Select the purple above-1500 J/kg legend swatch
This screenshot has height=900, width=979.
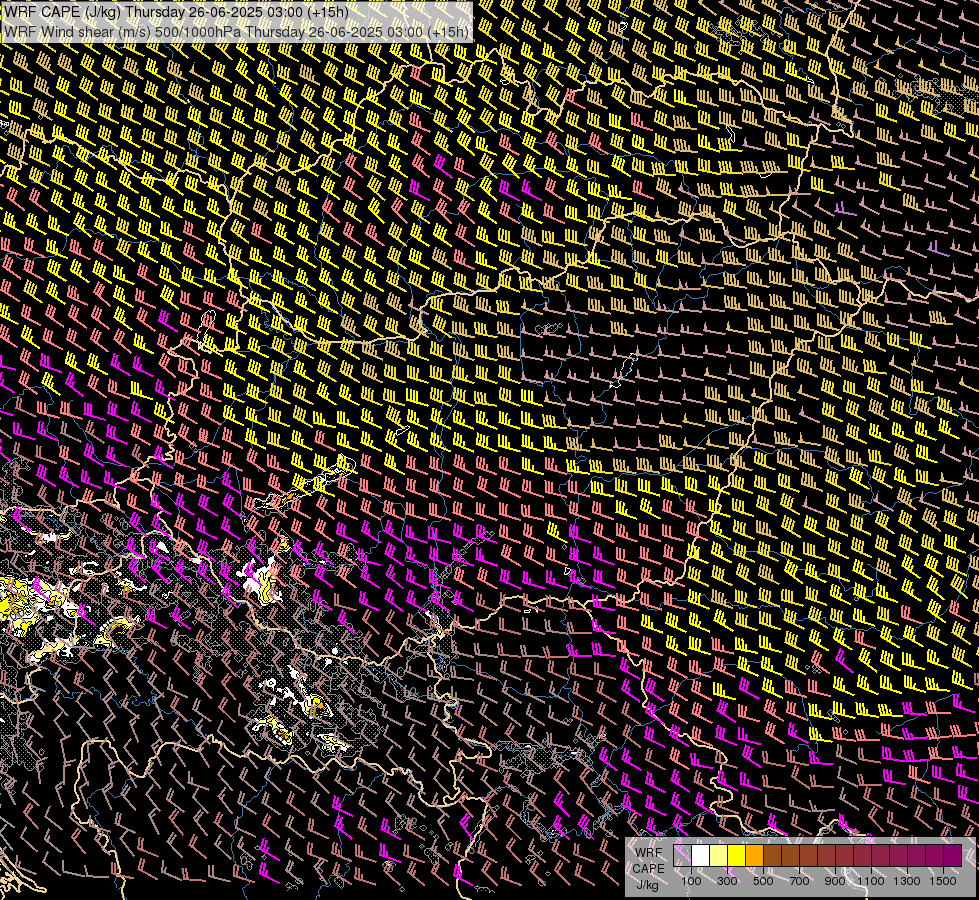(953, 855)
